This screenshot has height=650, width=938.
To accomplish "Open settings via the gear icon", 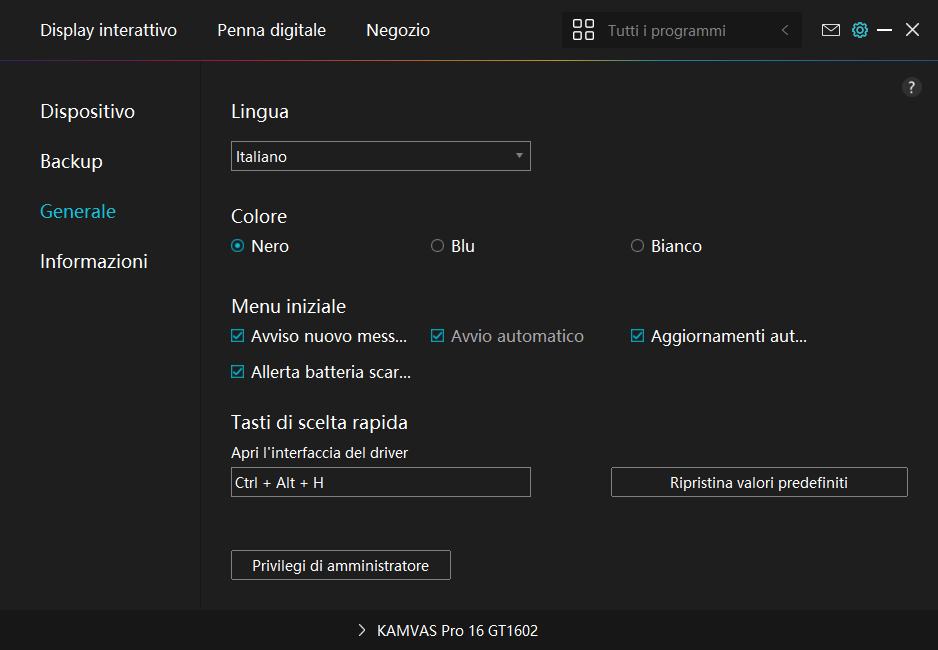I will pos(859,30).
